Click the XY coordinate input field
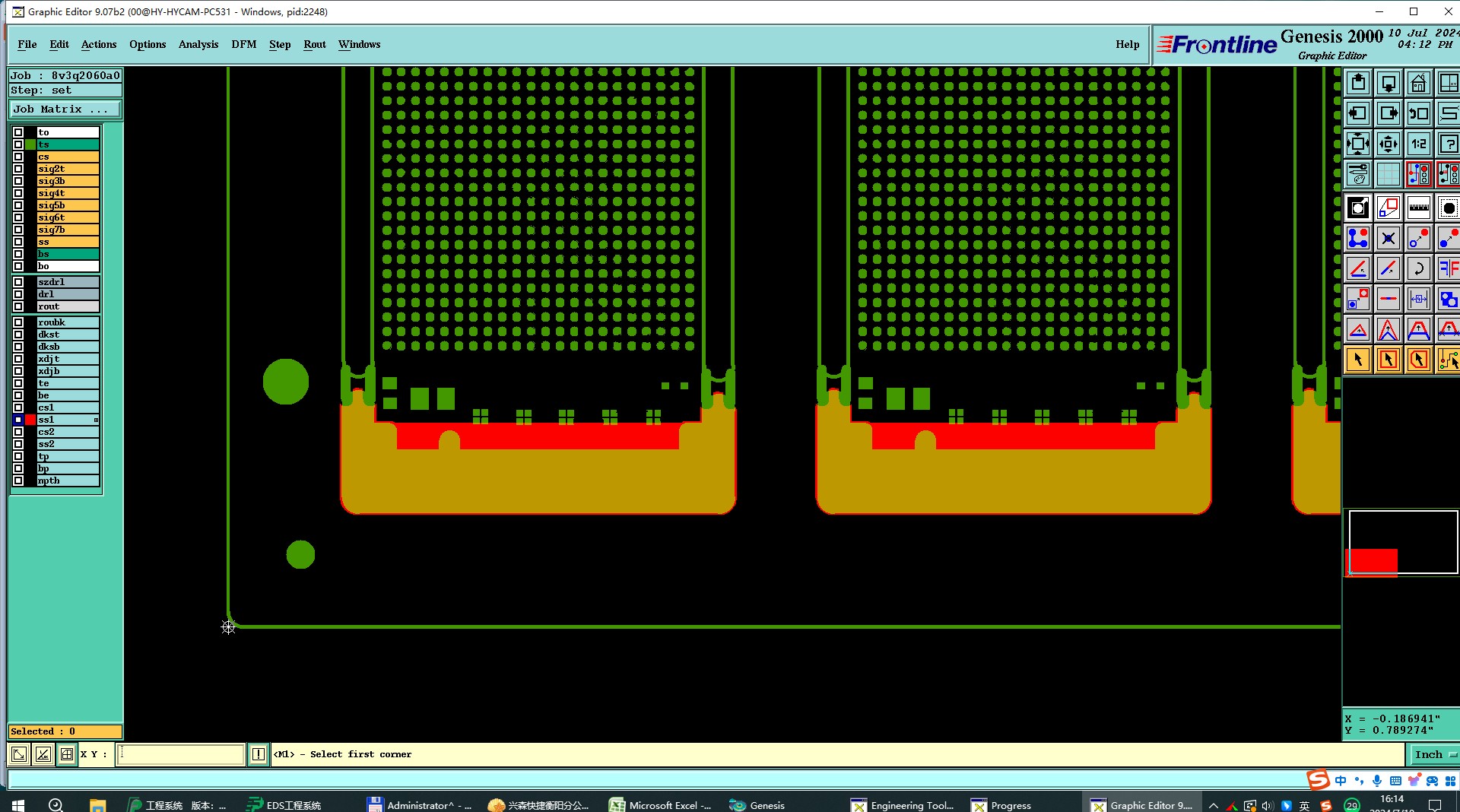The height and width of the screenshot is (812, 1460). click(x=180, y=754)
